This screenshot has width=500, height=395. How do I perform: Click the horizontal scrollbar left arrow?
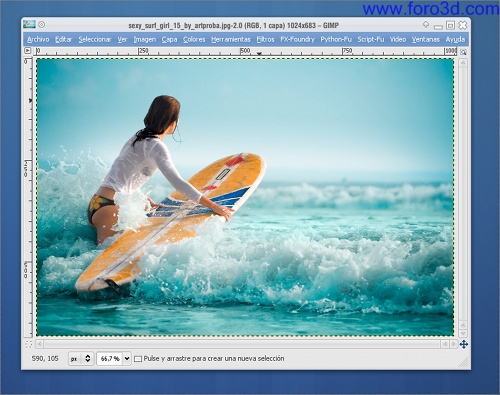40,344
